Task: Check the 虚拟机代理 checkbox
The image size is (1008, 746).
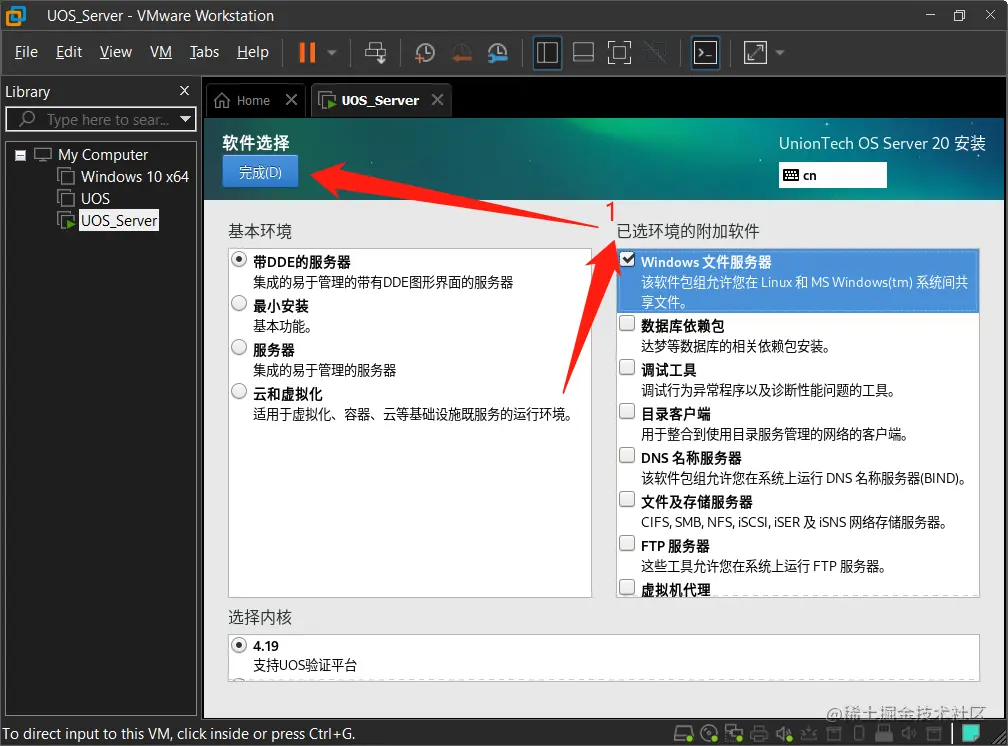Action: [x=627, y=587]
